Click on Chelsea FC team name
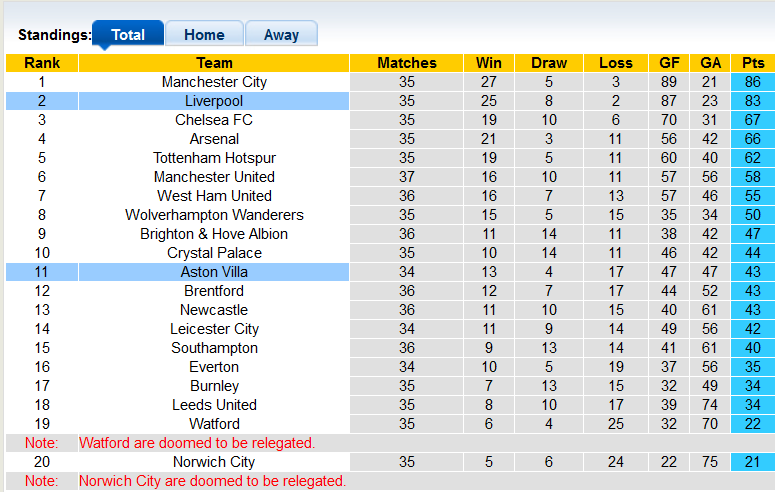The width and height of the screenshot is (775, 492). pyautogui.click(x=214, y=120)
